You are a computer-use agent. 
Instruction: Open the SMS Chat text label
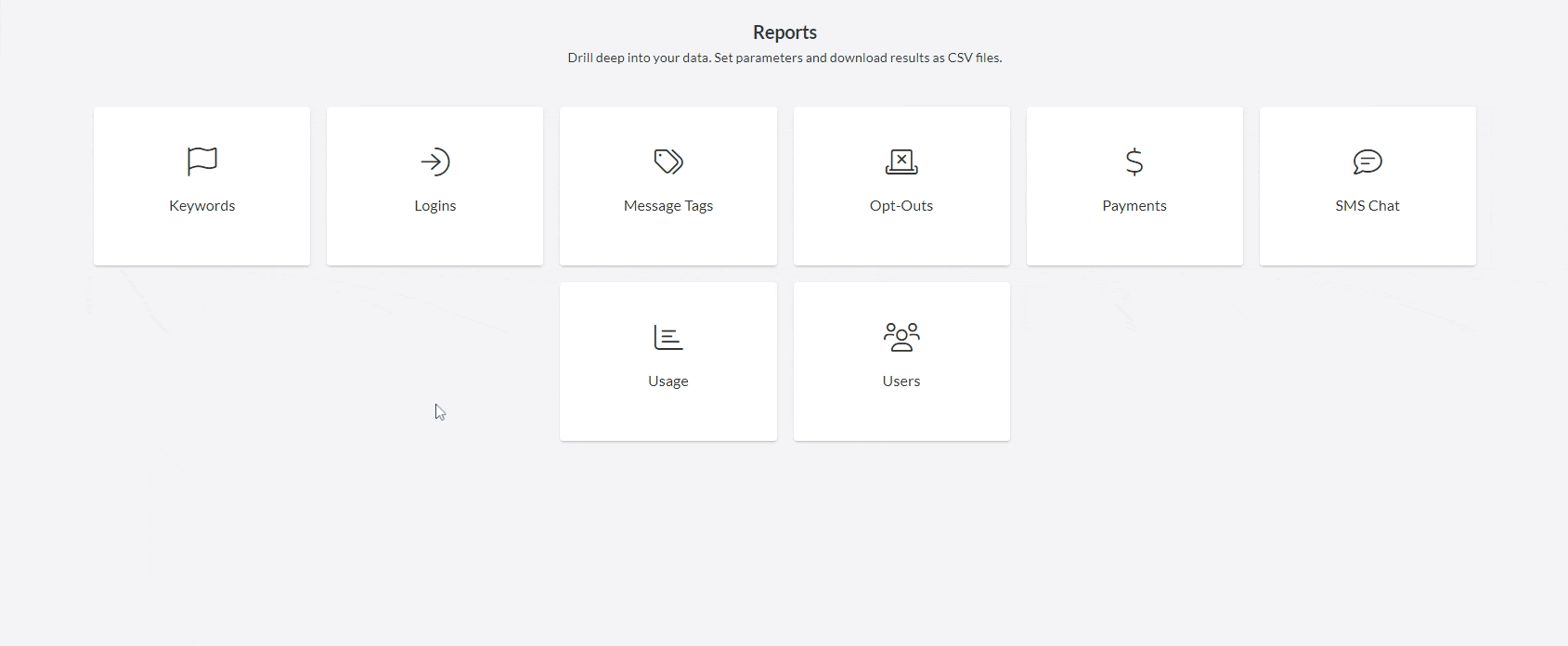1367,206
